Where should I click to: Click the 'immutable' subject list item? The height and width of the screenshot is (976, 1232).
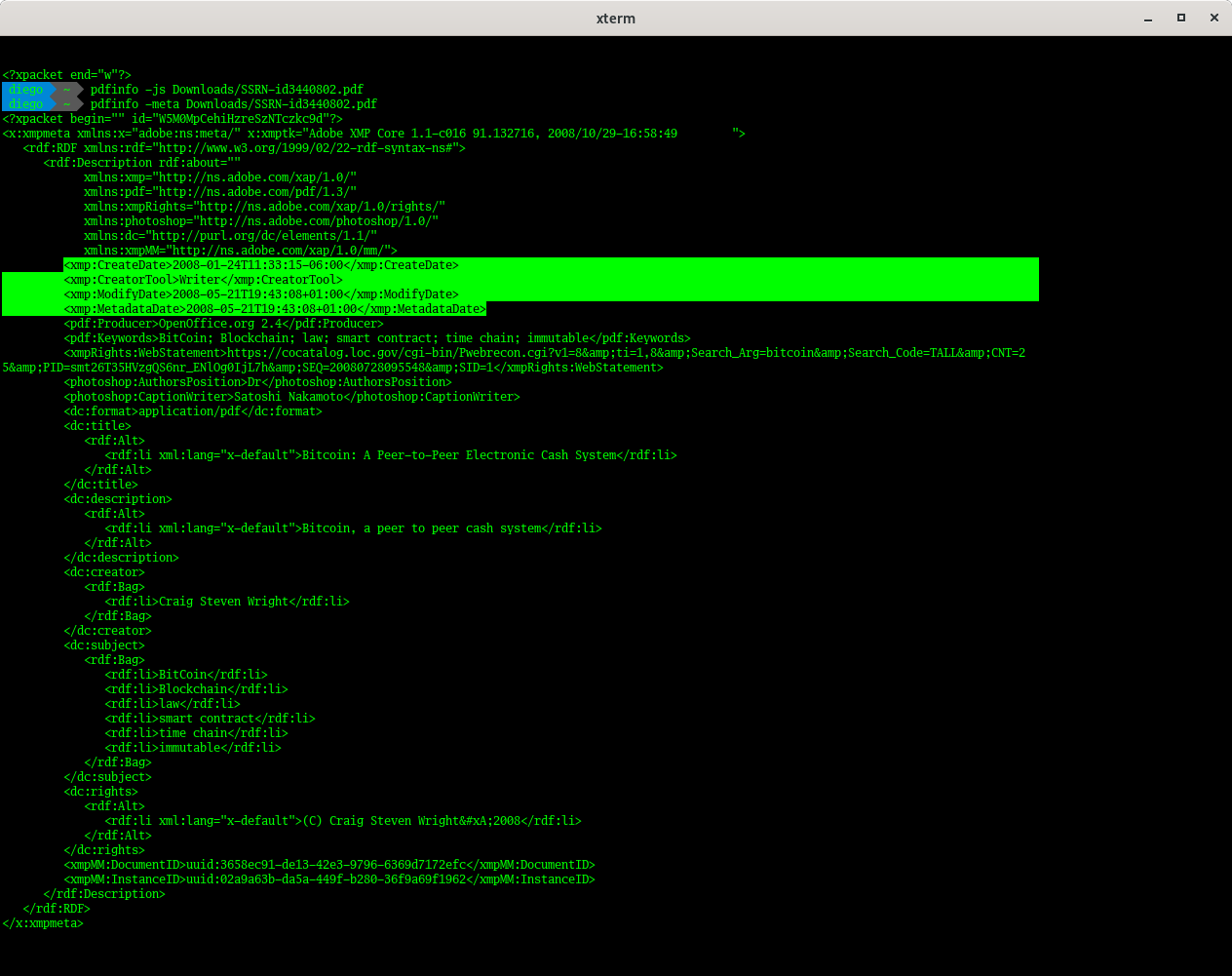pos(193,748)
